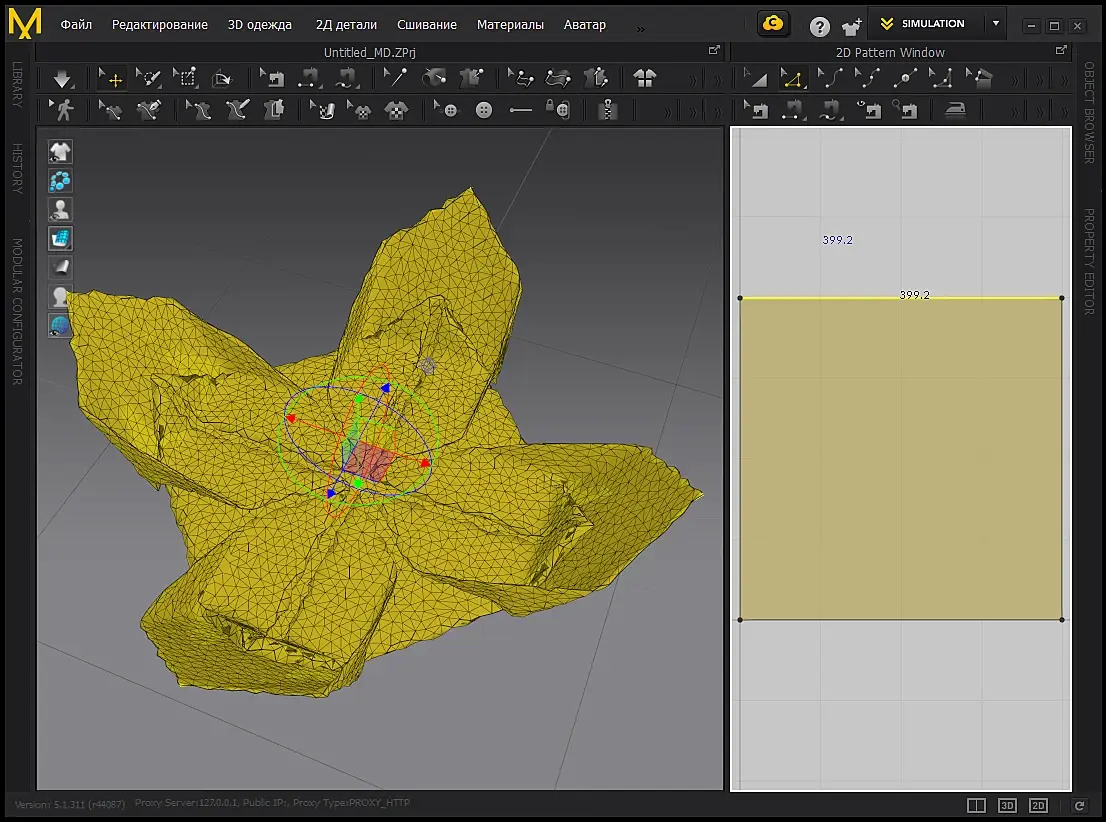Image resolution: width=1106 pixels, height=822 pixels.
Task: Click the 3D view layout button
Action: [1007, 805]
